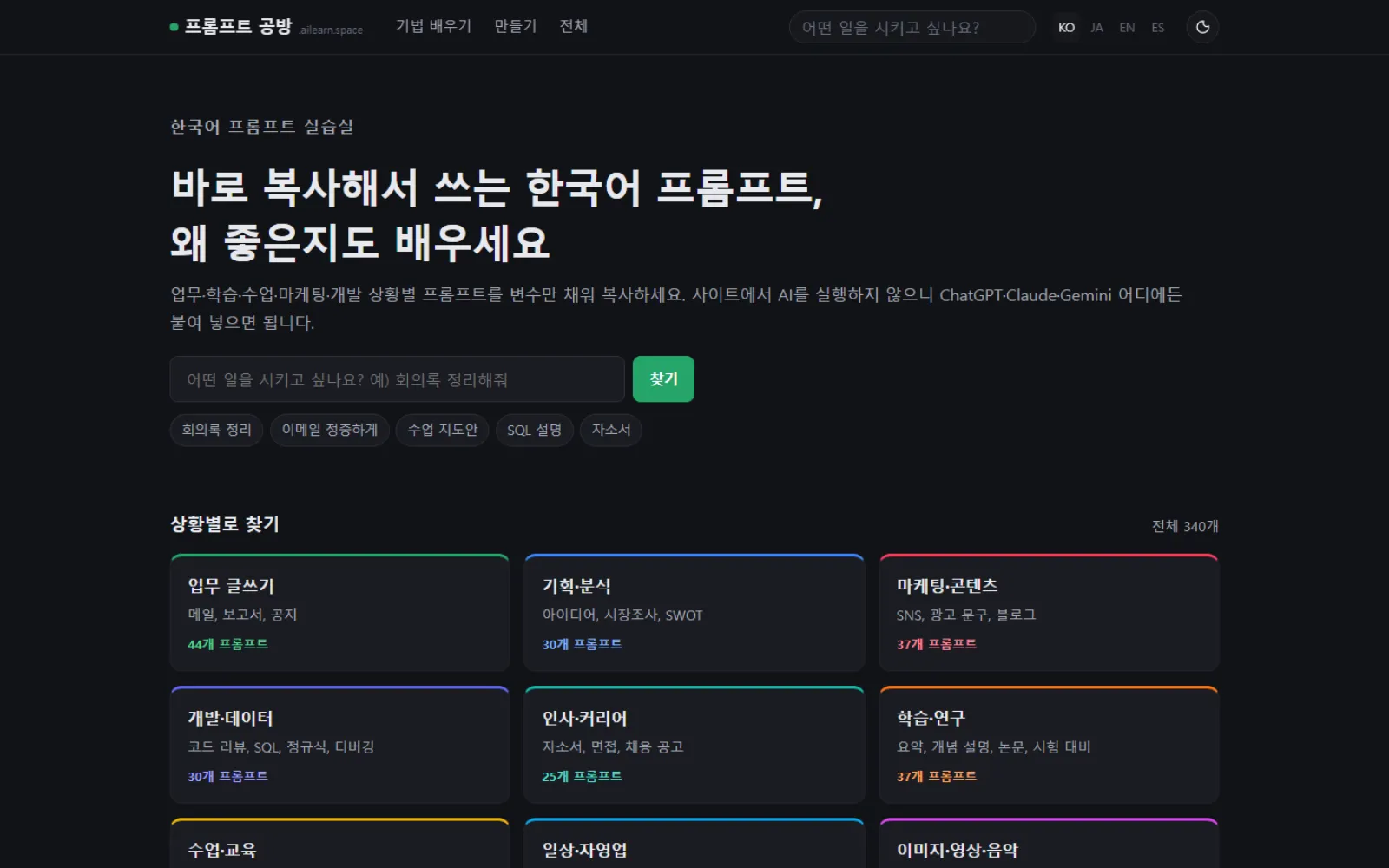
Task: Open the 기획·분석 category card
Action: pos(694,613)
